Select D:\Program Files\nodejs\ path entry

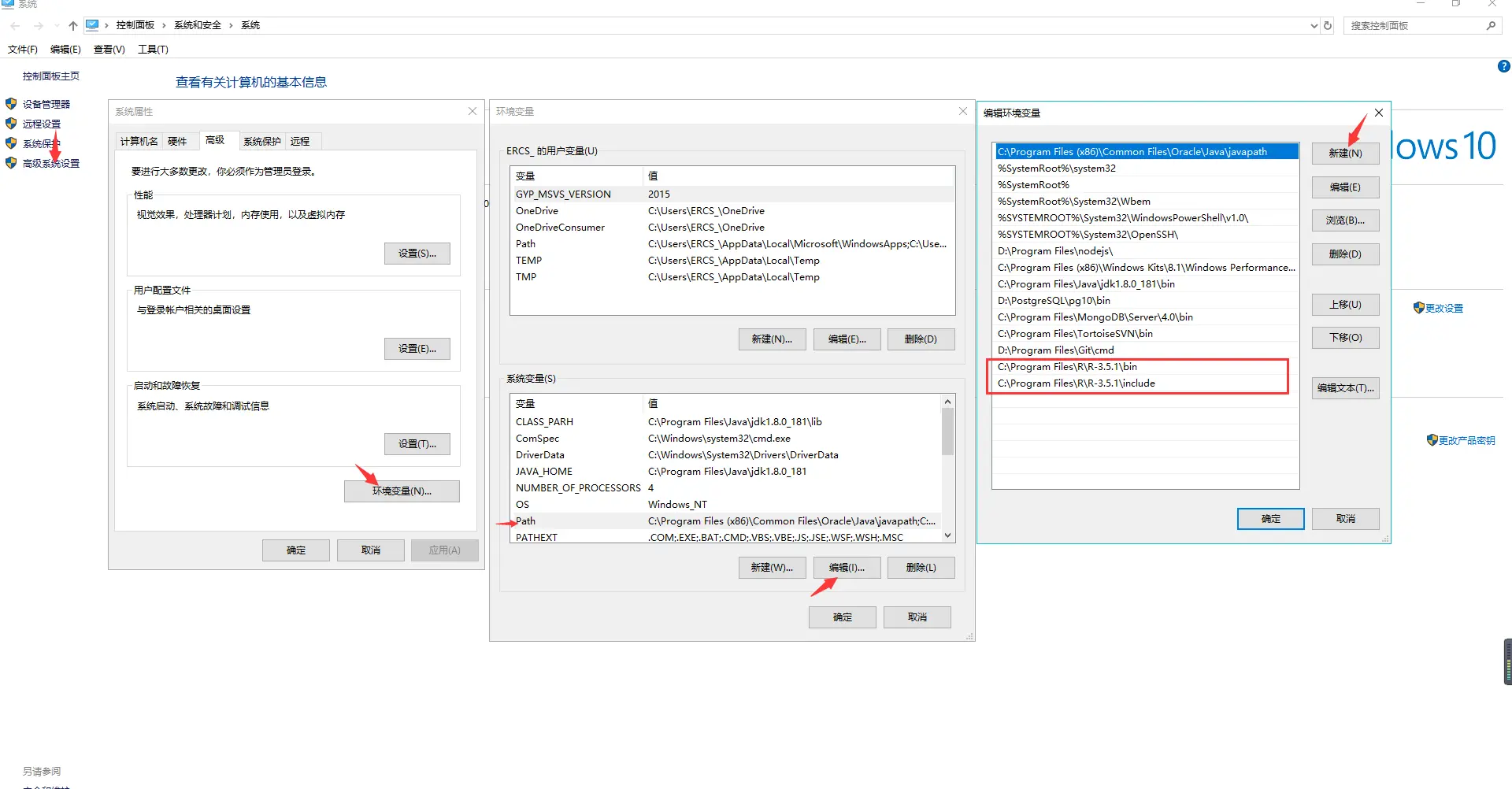click(1146, 251)
